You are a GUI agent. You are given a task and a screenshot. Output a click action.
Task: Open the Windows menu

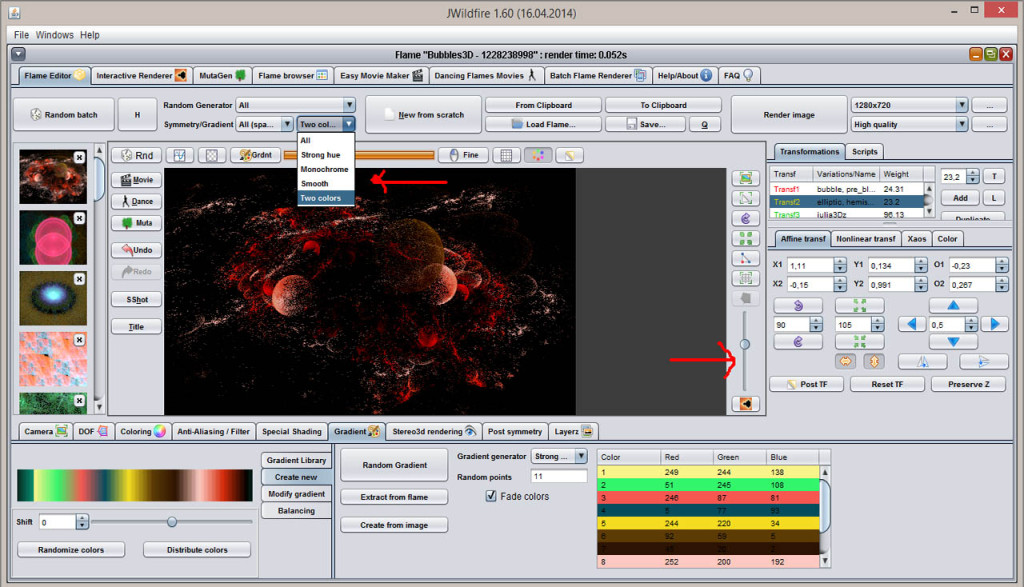click(x=55, y=35)
